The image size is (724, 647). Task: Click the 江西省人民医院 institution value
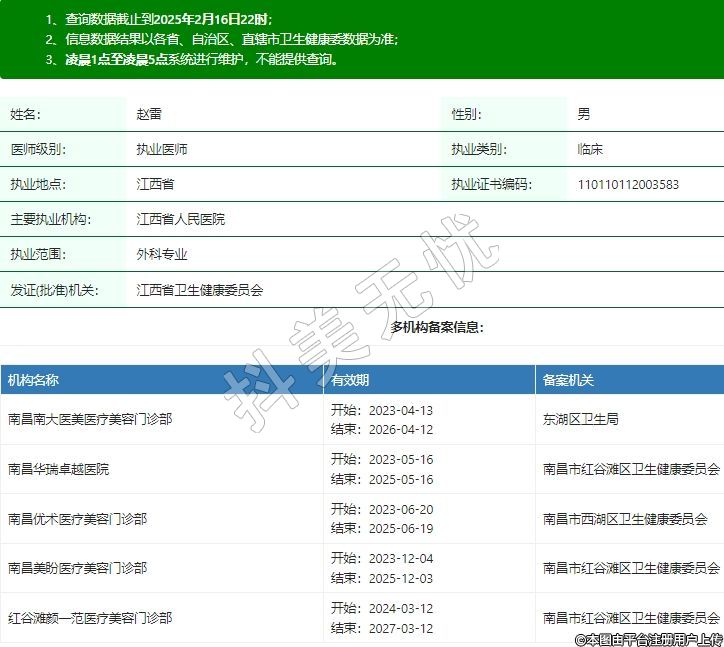181,219
